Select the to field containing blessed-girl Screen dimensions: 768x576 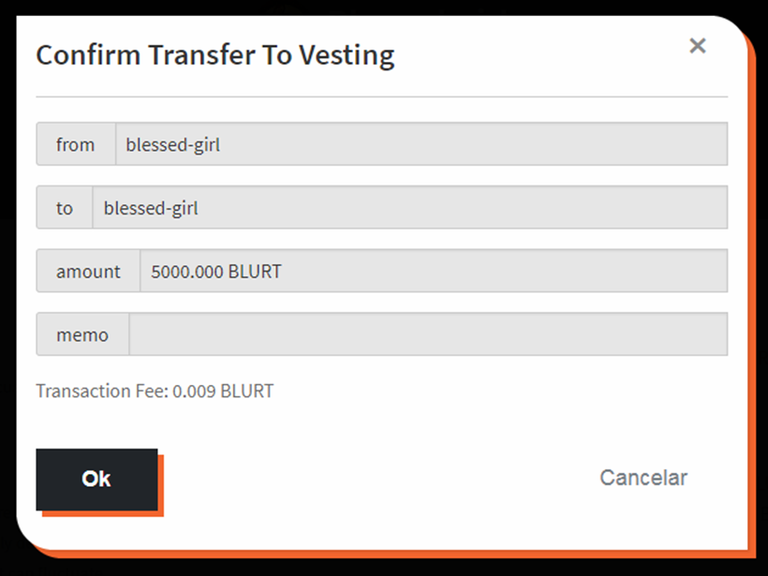coord(410,207)
